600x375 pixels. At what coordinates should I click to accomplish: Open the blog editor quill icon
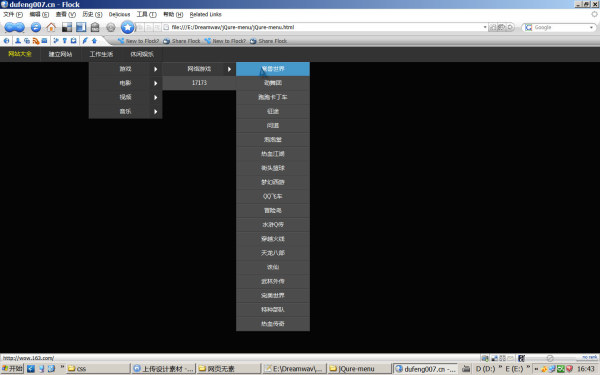pyautogui.click(x=85, y=41)
